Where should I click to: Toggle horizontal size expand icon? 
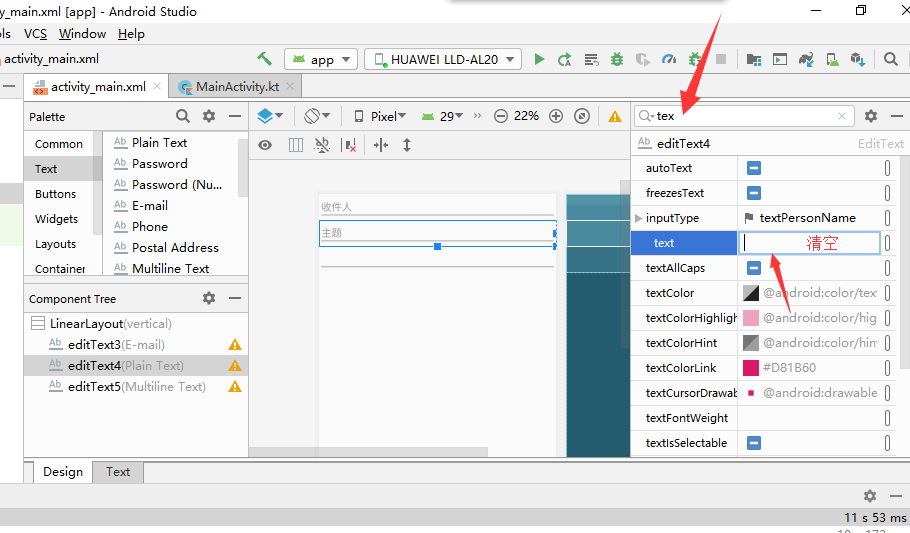pos(381,145)
